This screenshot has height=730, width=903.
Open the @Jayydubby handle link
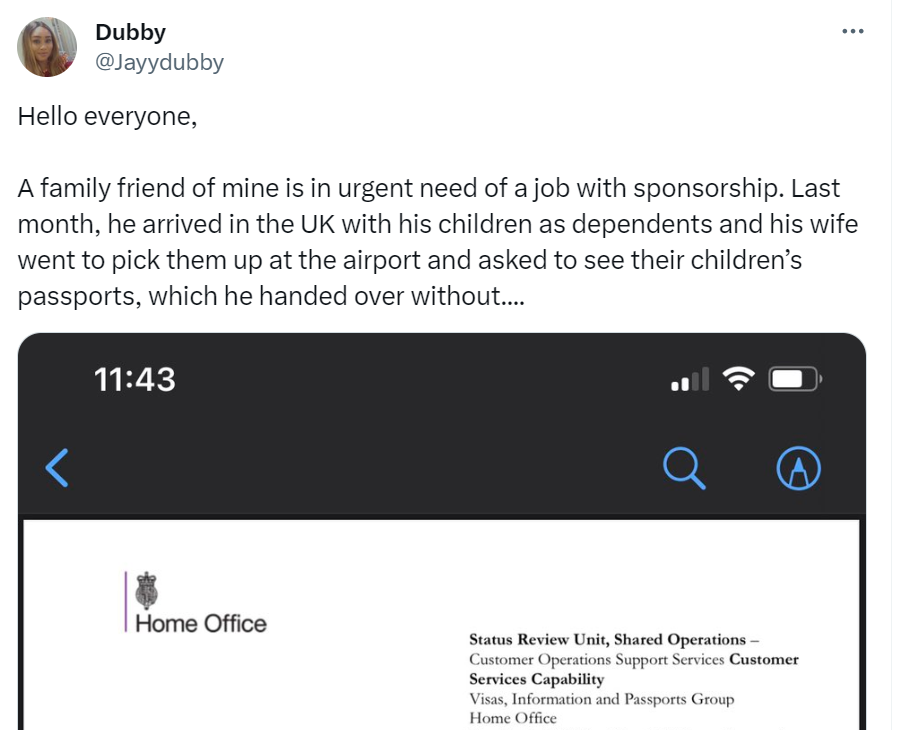point(159,62)
